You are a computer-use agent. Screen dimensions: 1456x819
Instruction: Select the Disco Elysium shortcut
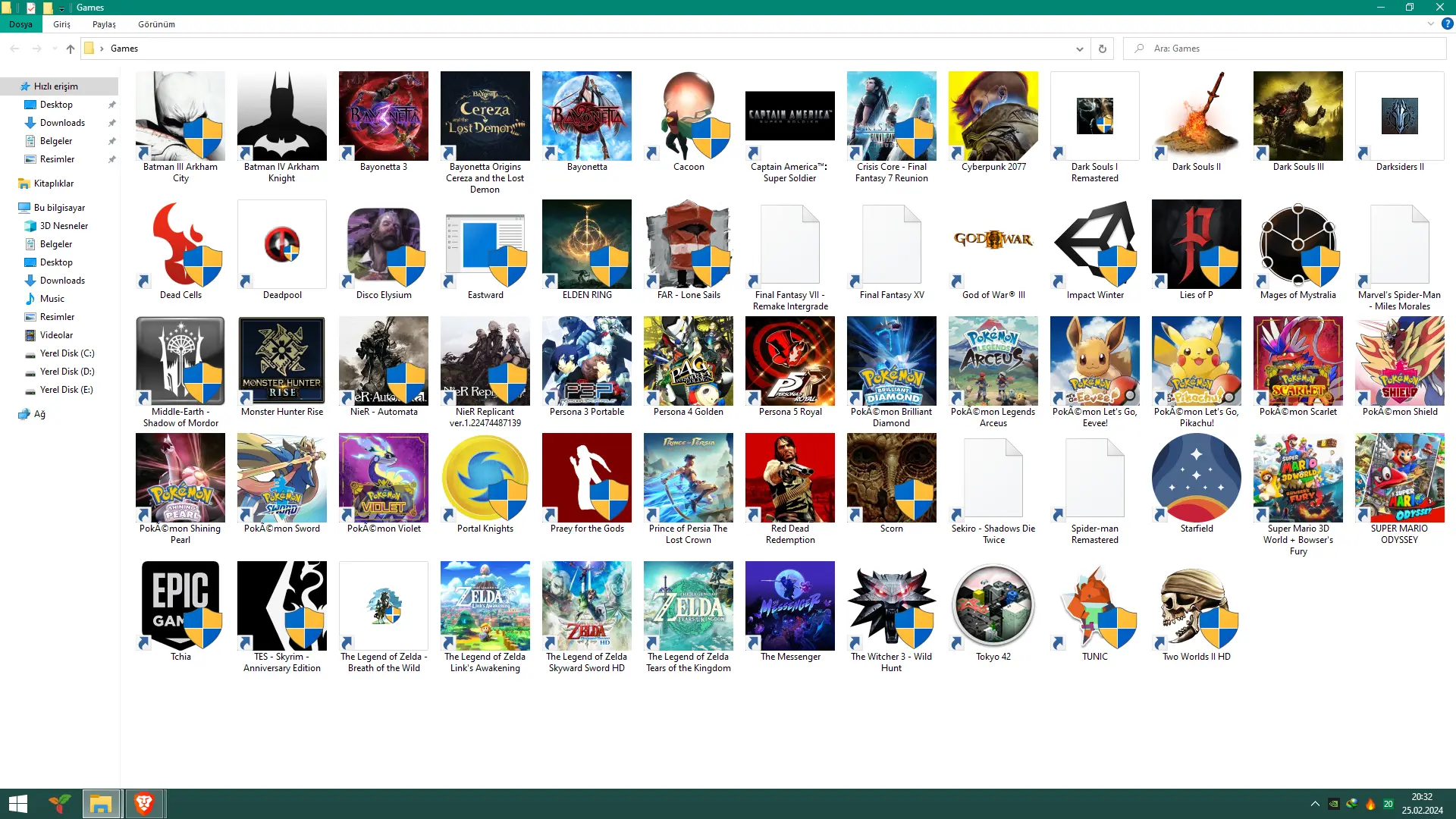(384, 244)
